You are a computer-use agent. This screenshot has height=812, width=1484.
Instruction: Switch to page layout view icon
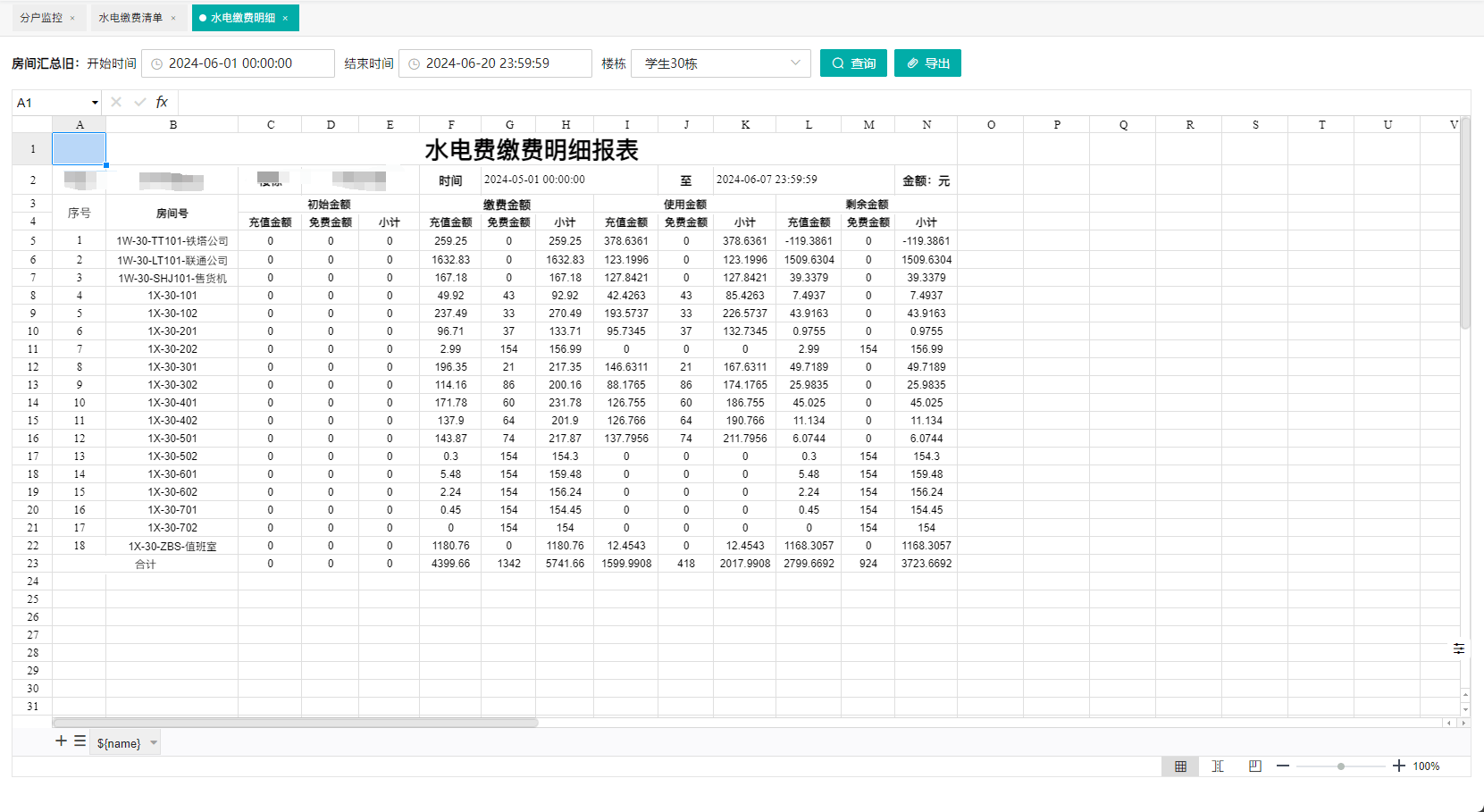click(x=1255, y=766)
